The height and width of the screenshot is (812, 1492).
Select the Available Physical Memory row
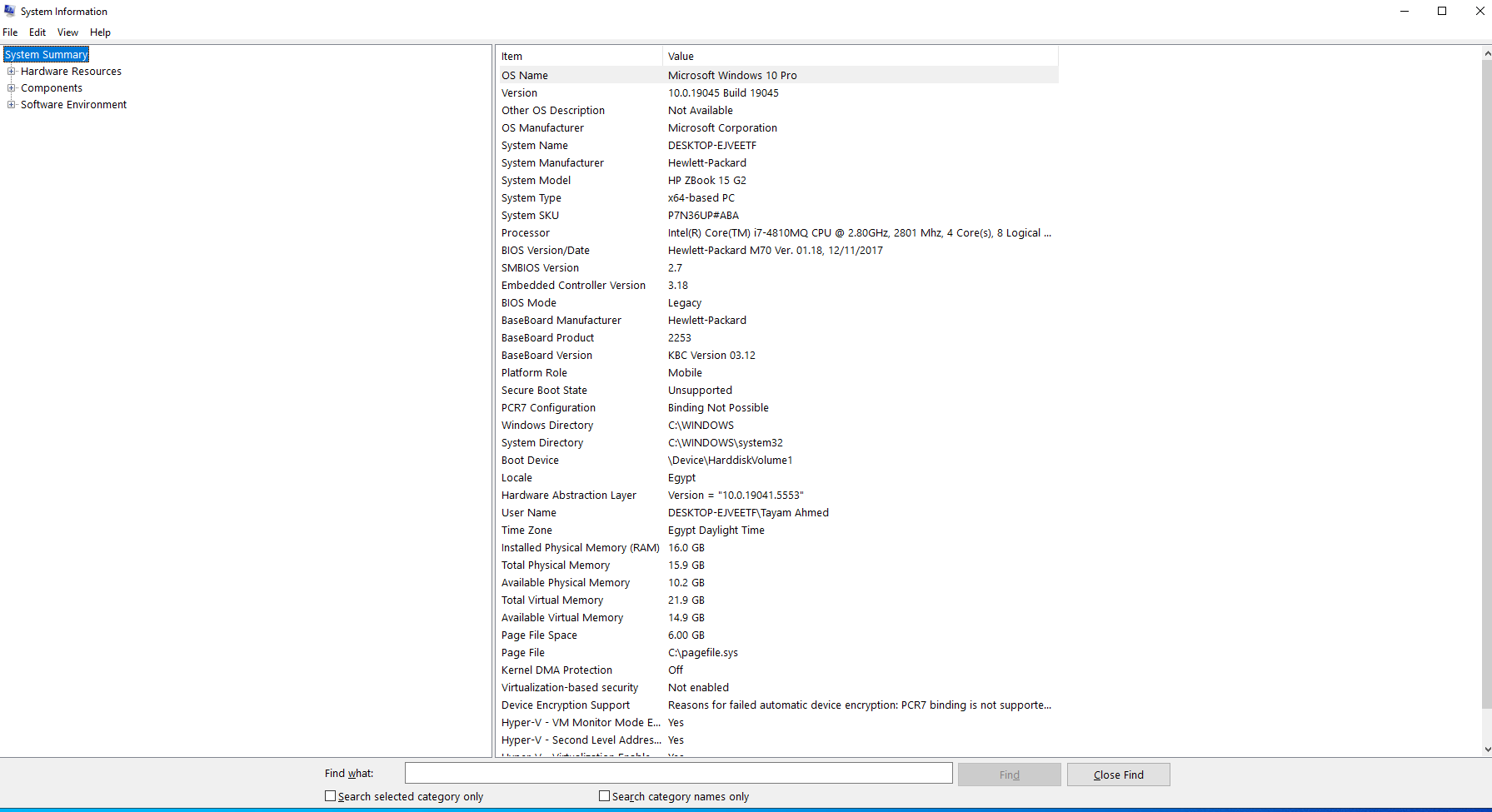click(777, 582)
